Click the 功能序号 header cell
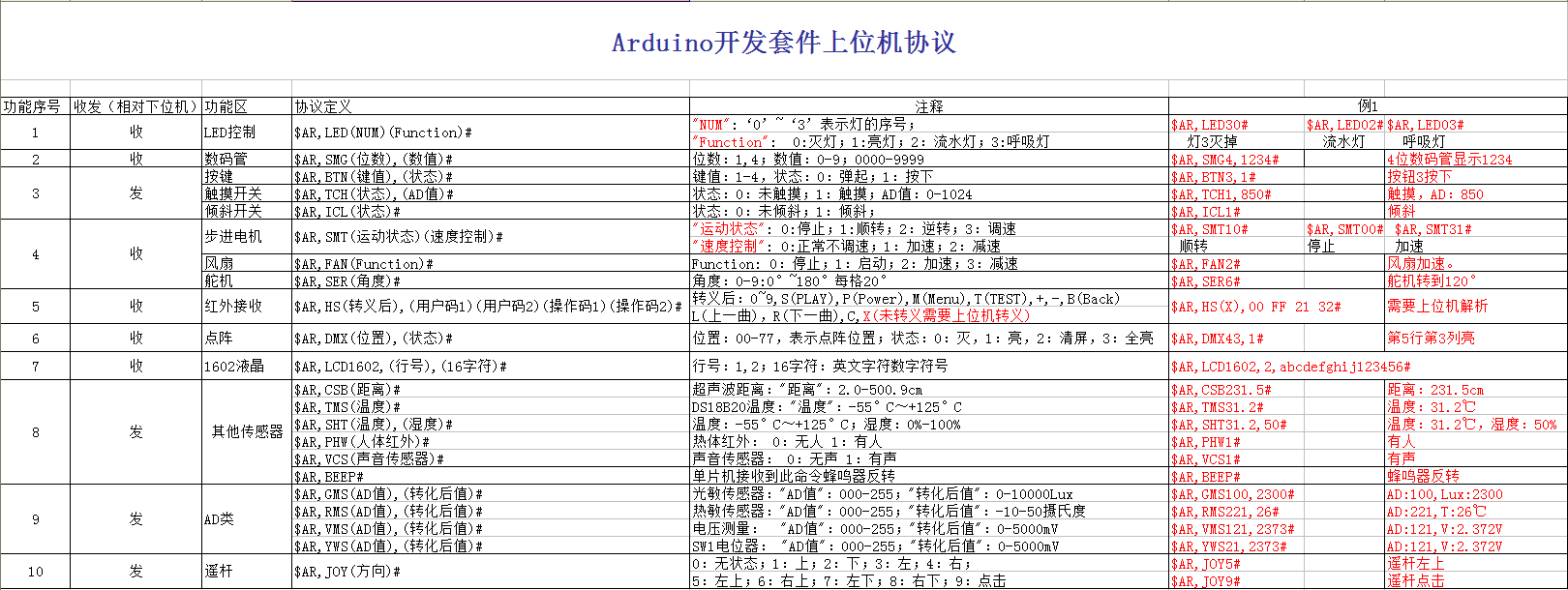Image resolution: width=1568 pixels, height=590 pixels. [36, 106]
